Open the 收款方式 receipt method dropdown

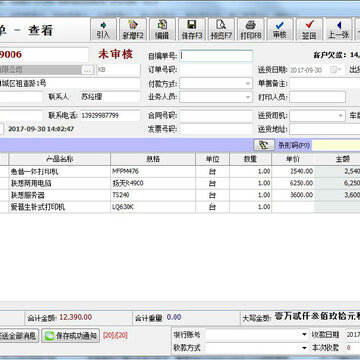pyautogui.click(x=304, y=348)
